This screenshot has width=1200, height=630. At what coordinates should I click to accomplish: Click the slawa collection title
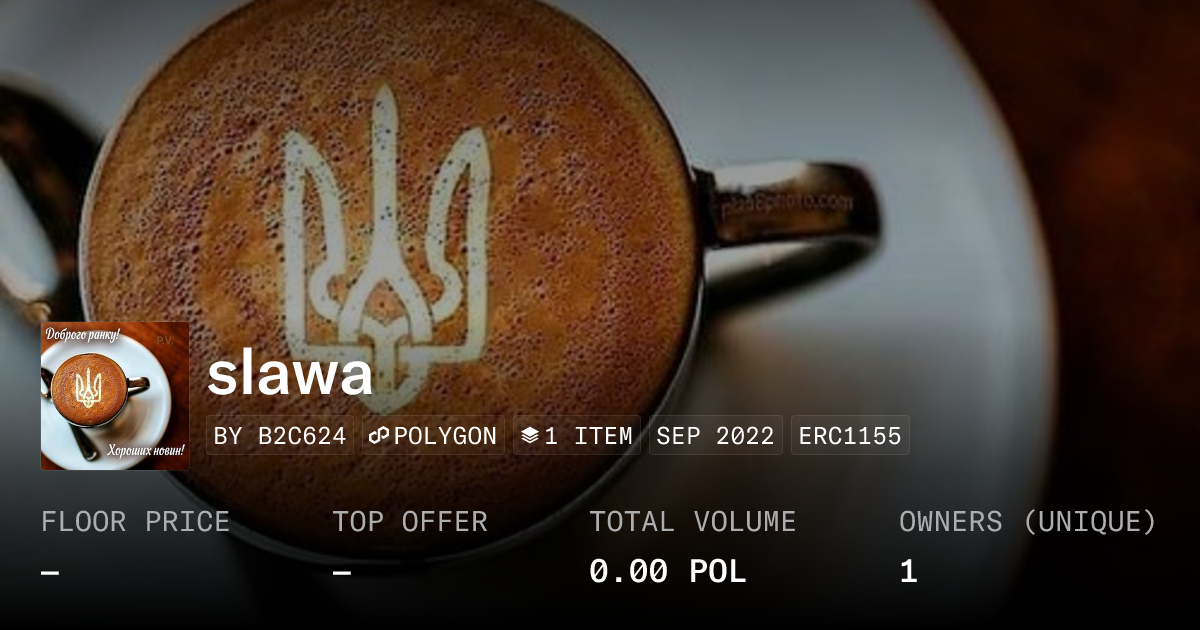point(290,374)
